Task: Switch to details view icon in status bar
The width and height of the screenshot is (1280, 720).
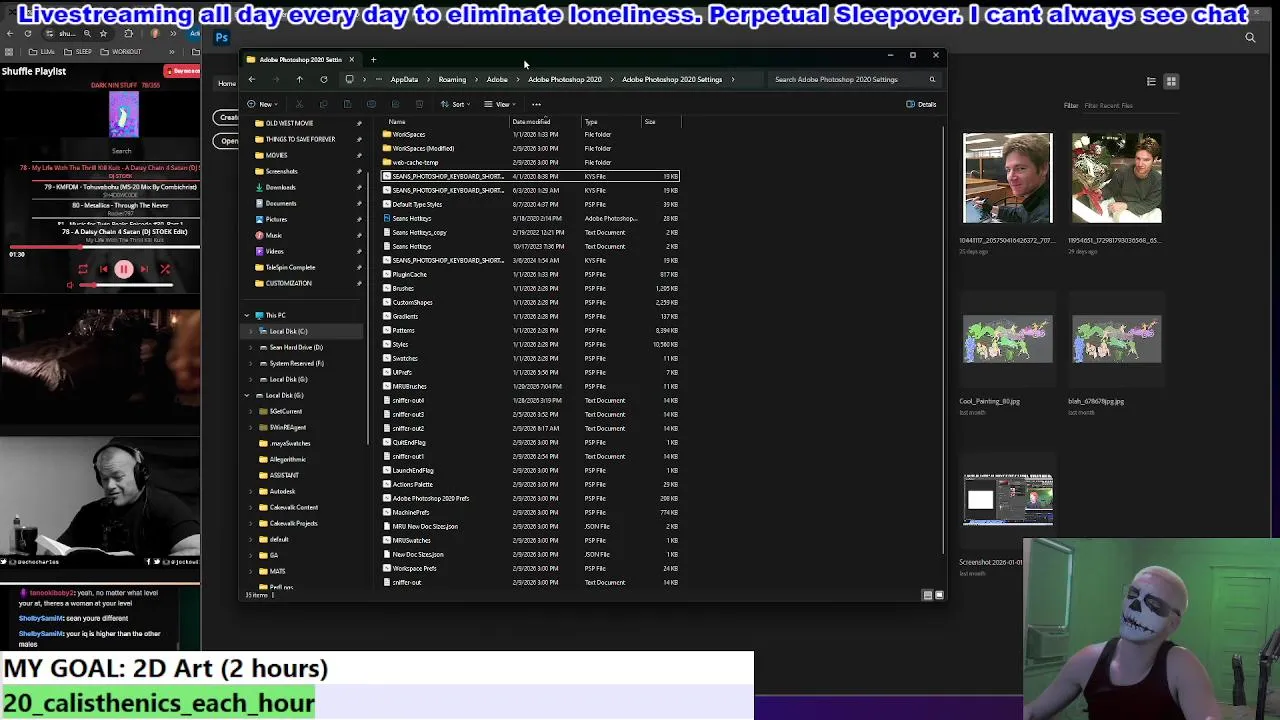Action: click(x=927, y=595)
